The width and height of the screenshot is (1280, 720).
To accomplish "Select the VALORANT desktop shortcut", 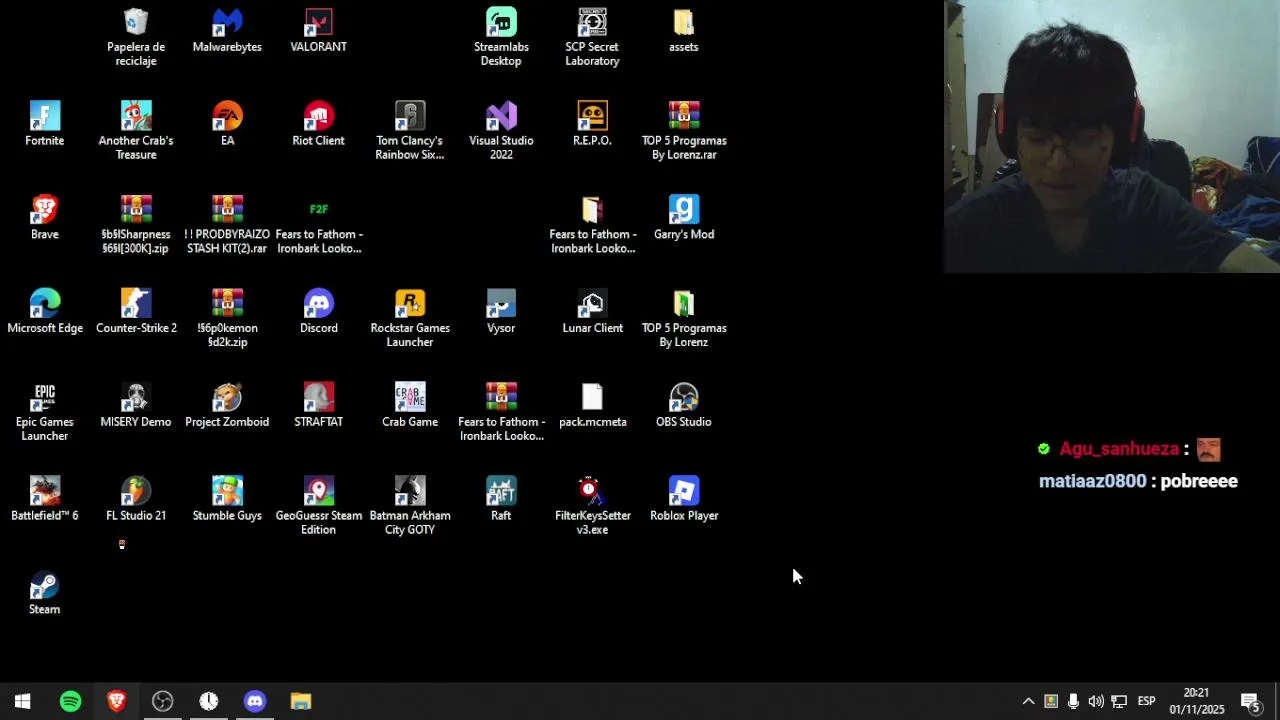I will [318, 30].
